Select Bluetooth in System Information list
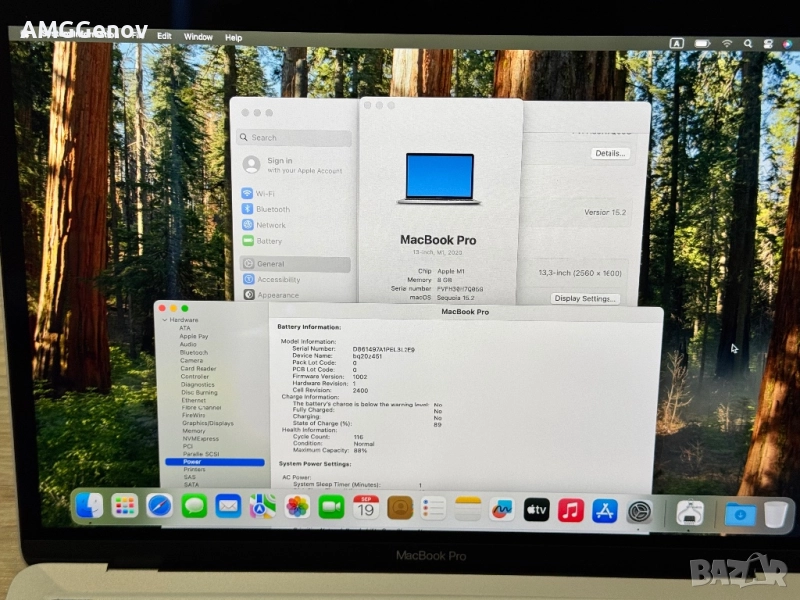The height and width of the screenshot is (600, 800). [193, 353]
